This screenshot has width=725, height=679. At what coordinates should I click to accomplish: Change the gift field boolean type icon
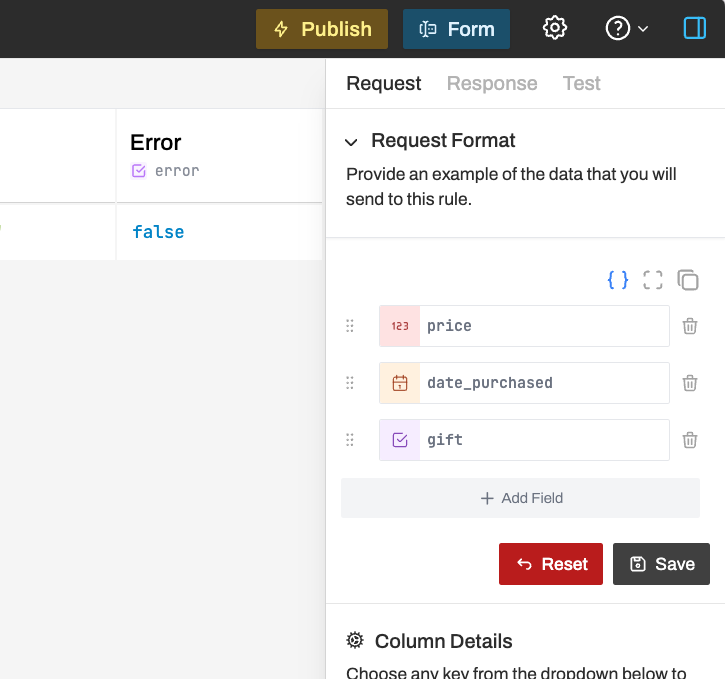pyautogui.click(x=400, y=440)
